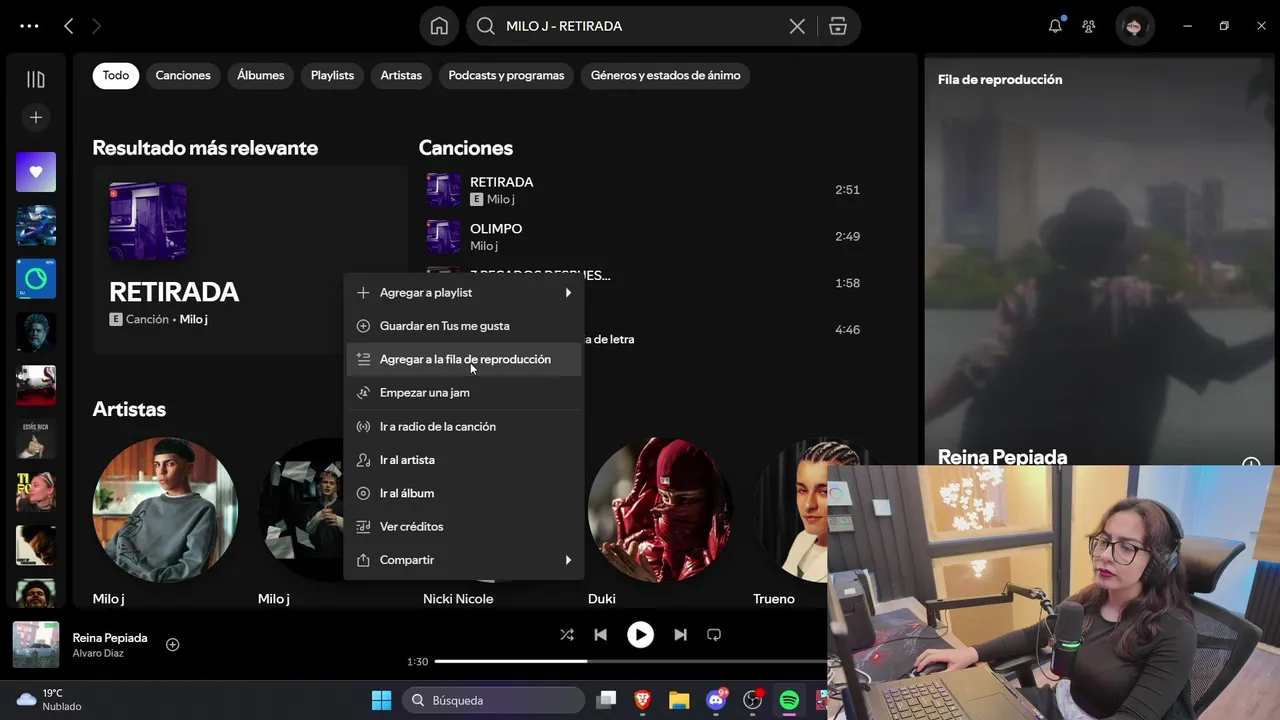Select the Playlists filter chip
The height and width of the screenshot is (720, 1280).
(x=332, y=76)
